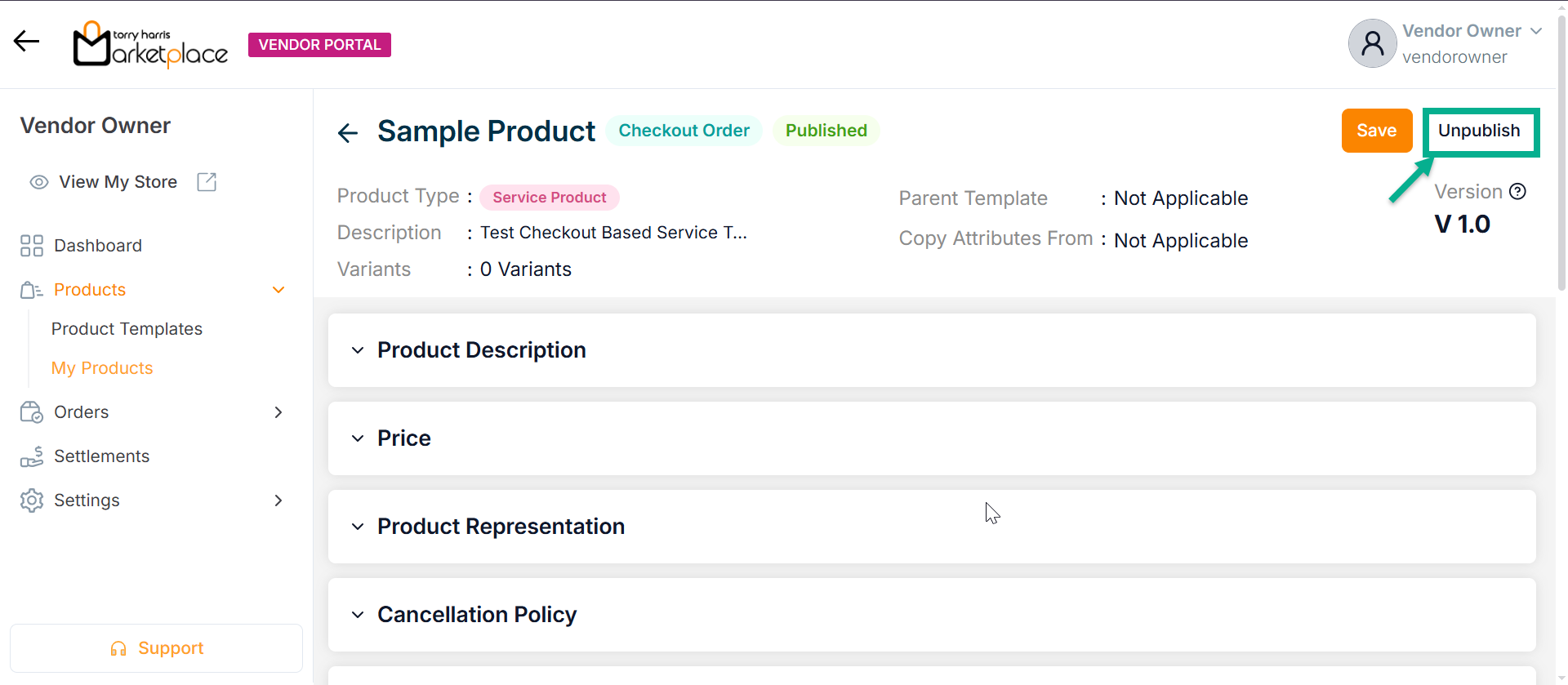The image size is (1568, 685).
Task: Click the external link icon beside View My Store
Action: point(207,182)
